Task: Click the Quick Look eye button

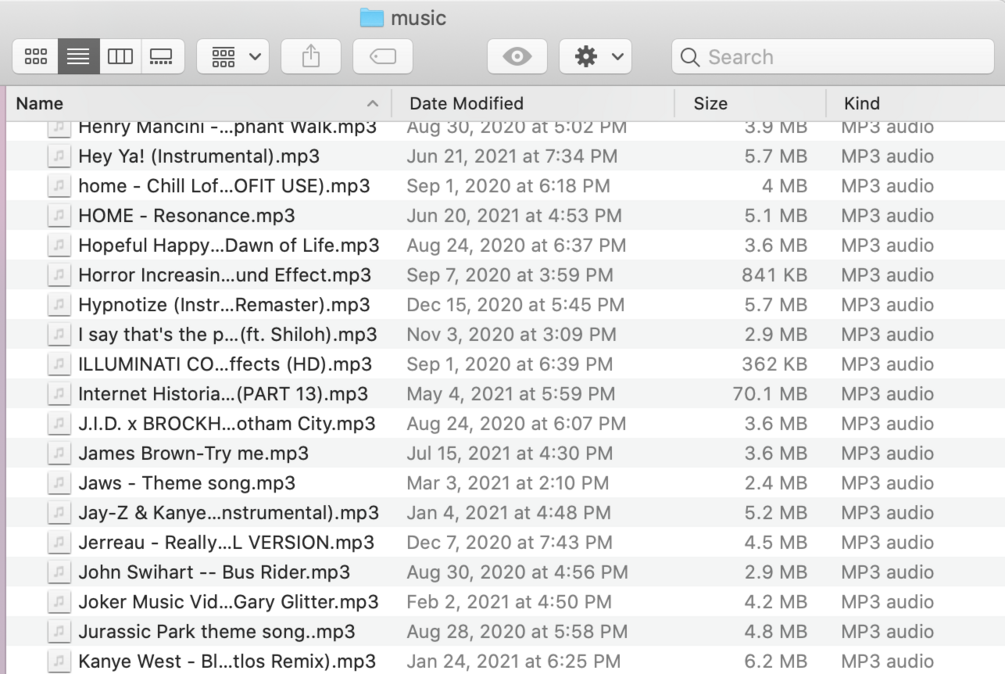Action: (x=517, y=56)
